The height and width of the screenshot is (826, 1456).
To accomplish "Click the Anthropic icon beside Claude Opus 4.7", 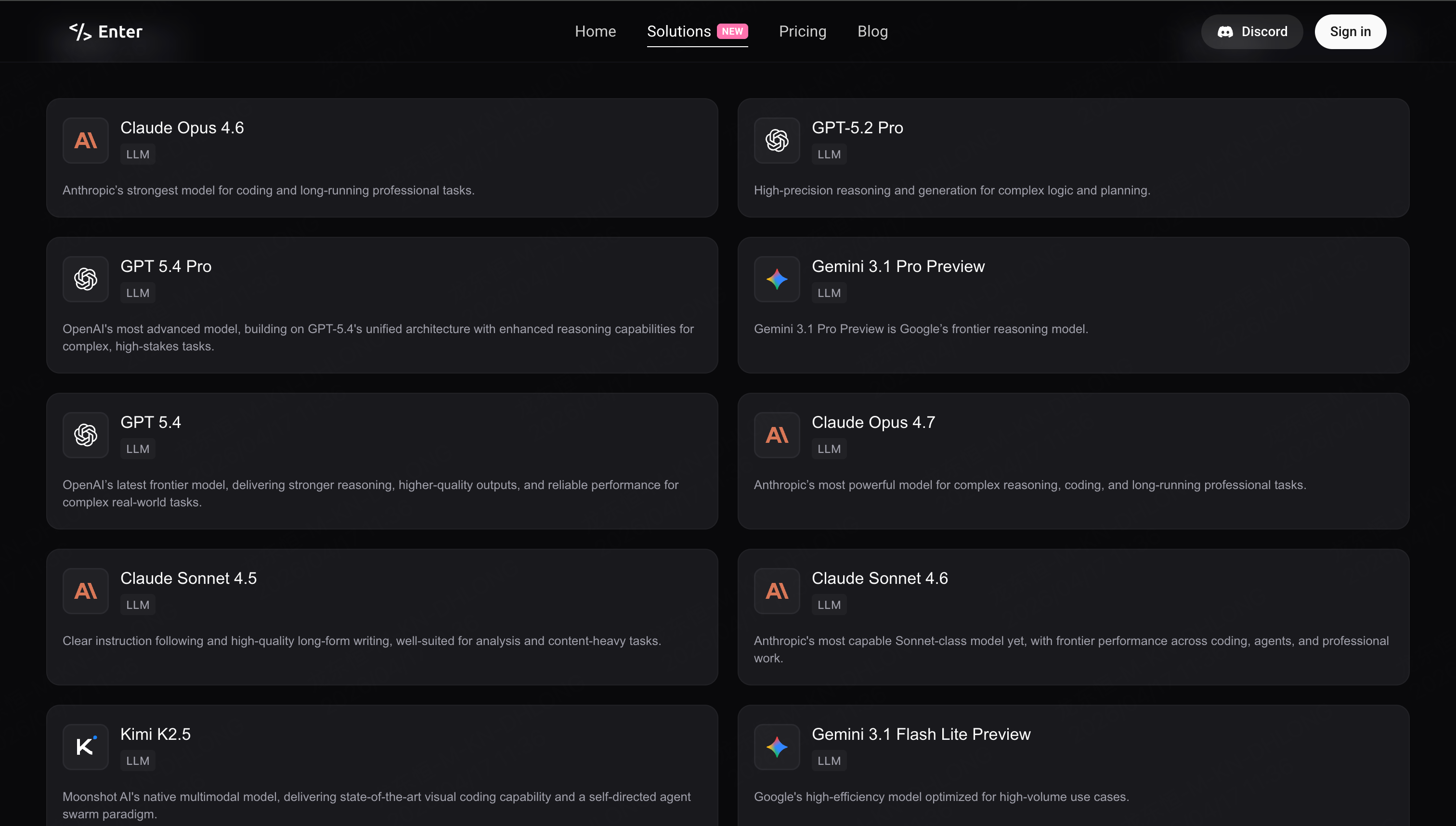I will [777, 435].
